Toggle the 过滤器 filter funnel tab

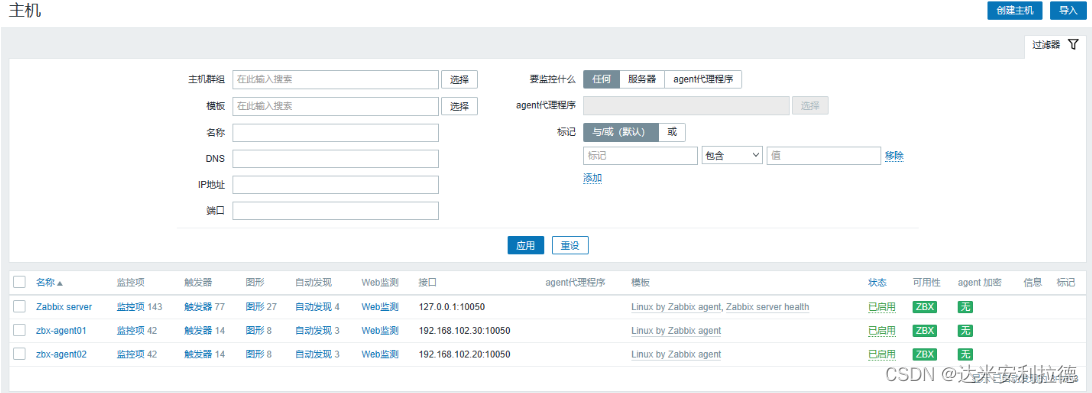tap(1054, 44)
